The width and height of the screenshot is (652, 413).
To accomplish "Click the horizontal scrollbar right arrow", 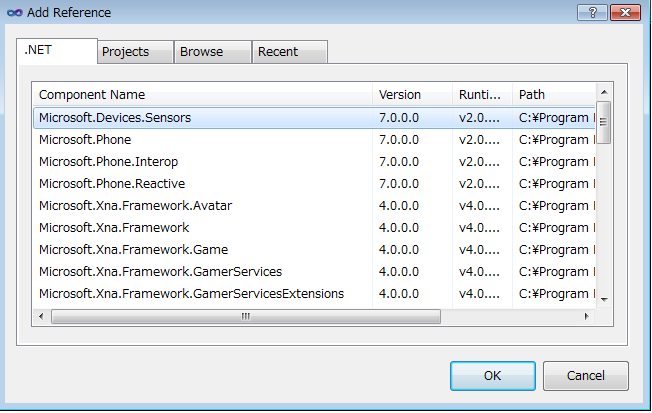I will coord(586,317).
